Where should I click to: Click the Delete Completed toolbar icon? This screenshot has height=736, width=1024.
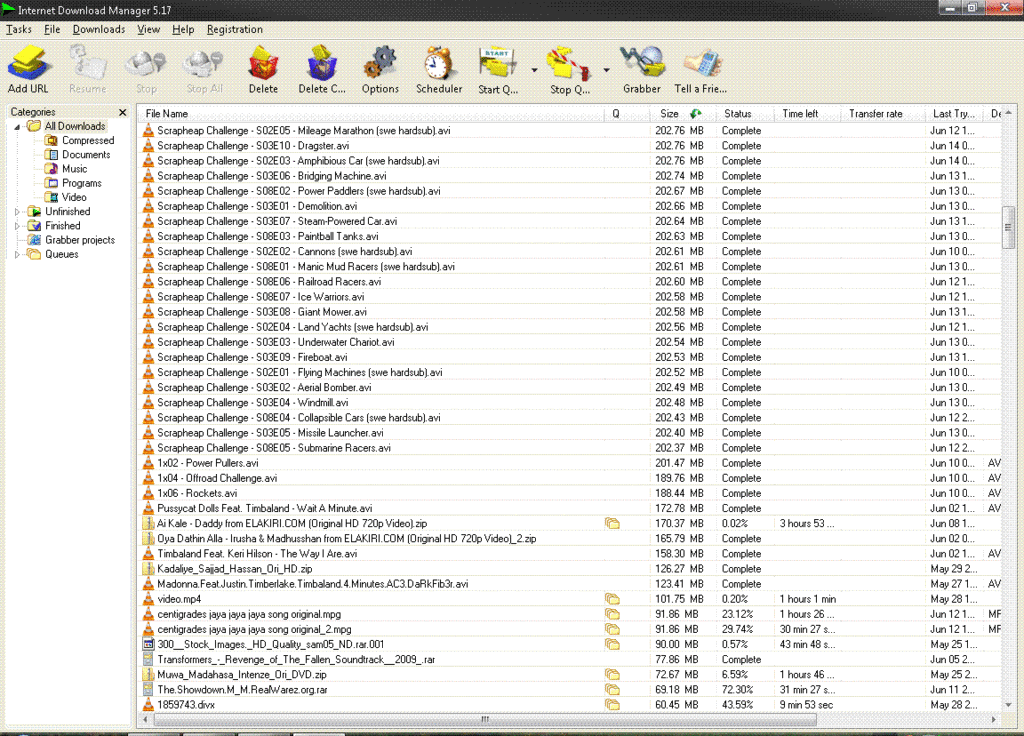coord(322,69)
